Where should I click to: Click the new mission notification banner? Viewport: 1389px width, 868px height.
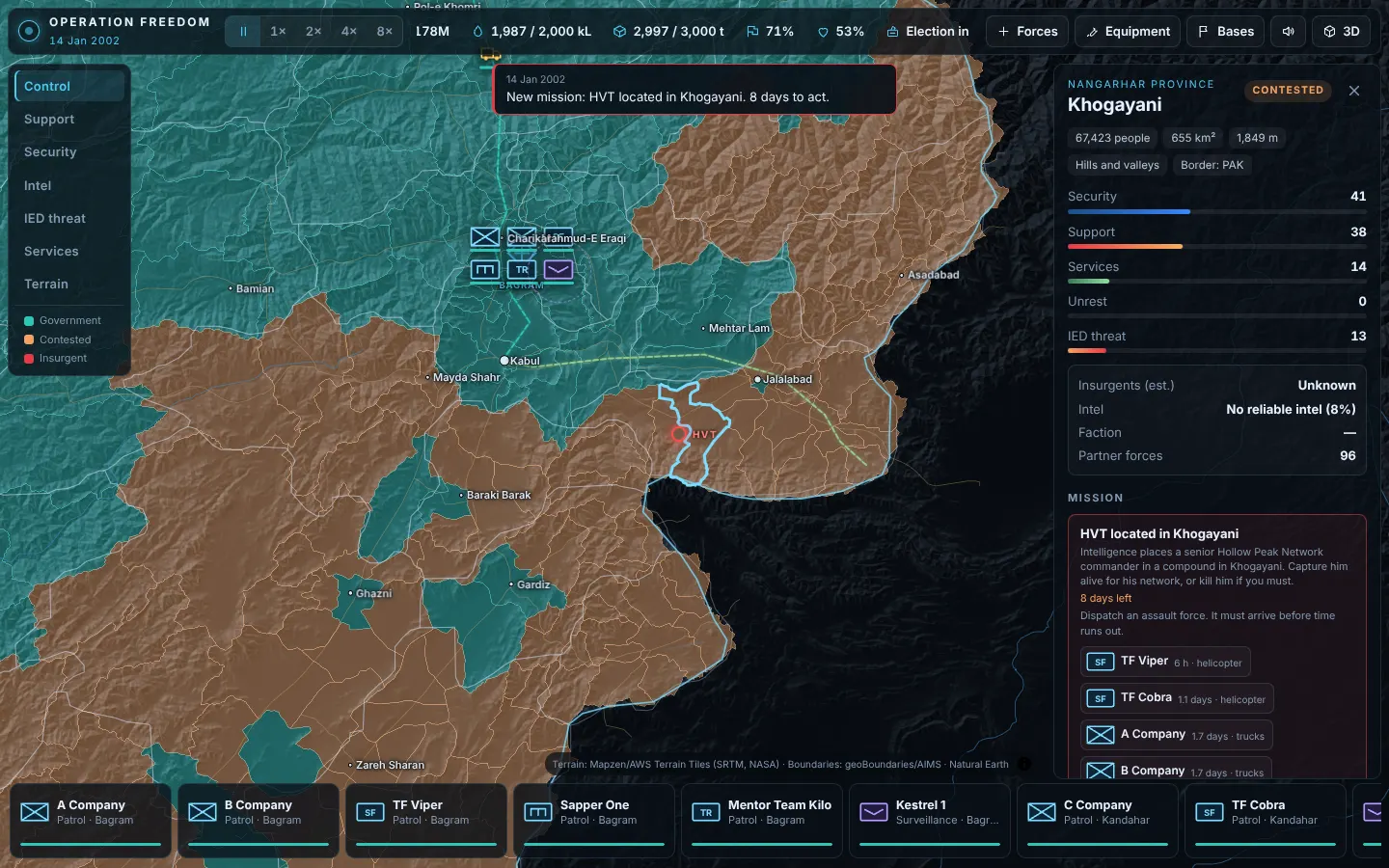click(x=694, y=89)
